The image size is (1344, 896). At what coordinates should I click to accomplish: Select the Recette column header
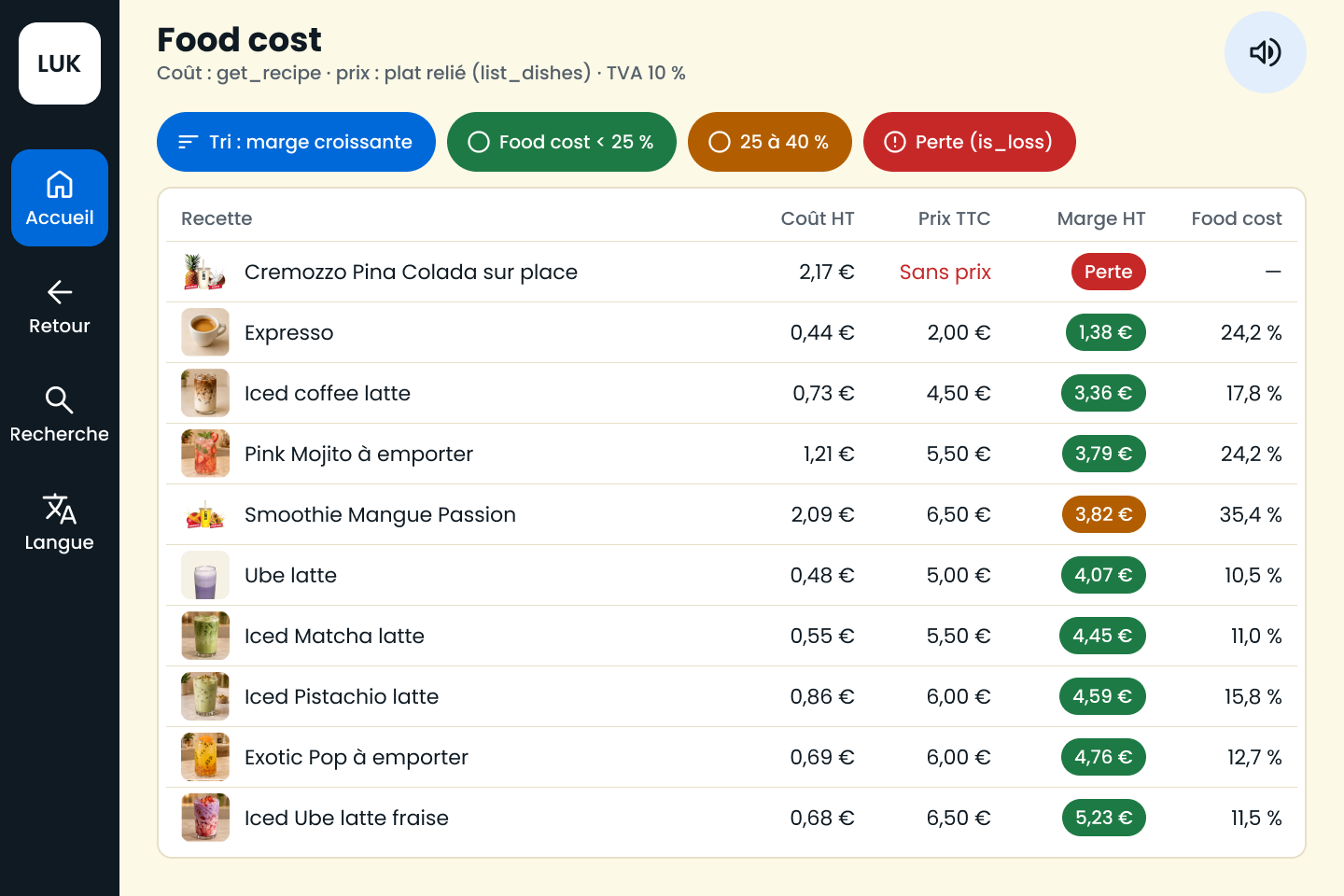[x=217, y=218]
